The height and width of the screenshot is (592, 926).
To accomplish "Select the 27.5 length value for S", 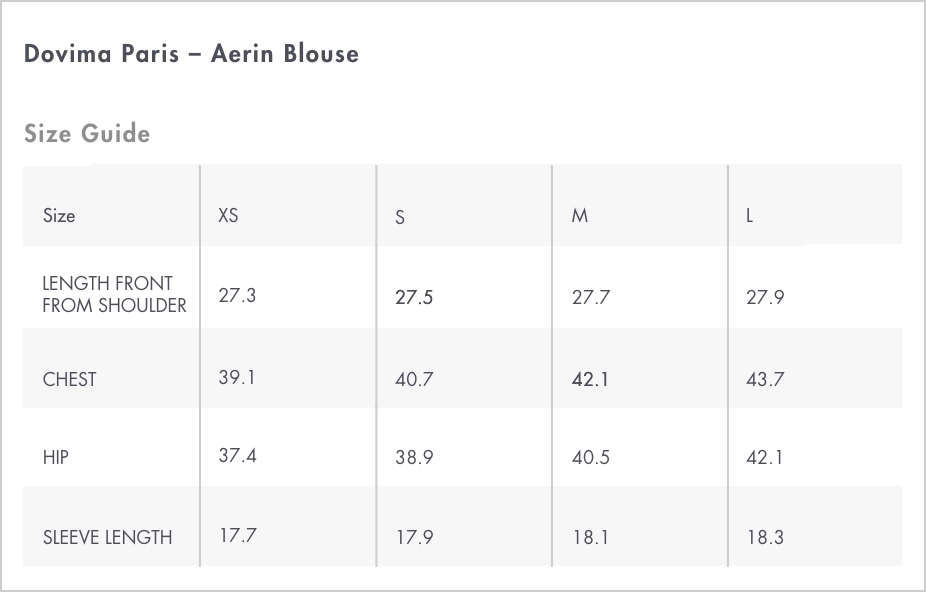I will point(414,297).
